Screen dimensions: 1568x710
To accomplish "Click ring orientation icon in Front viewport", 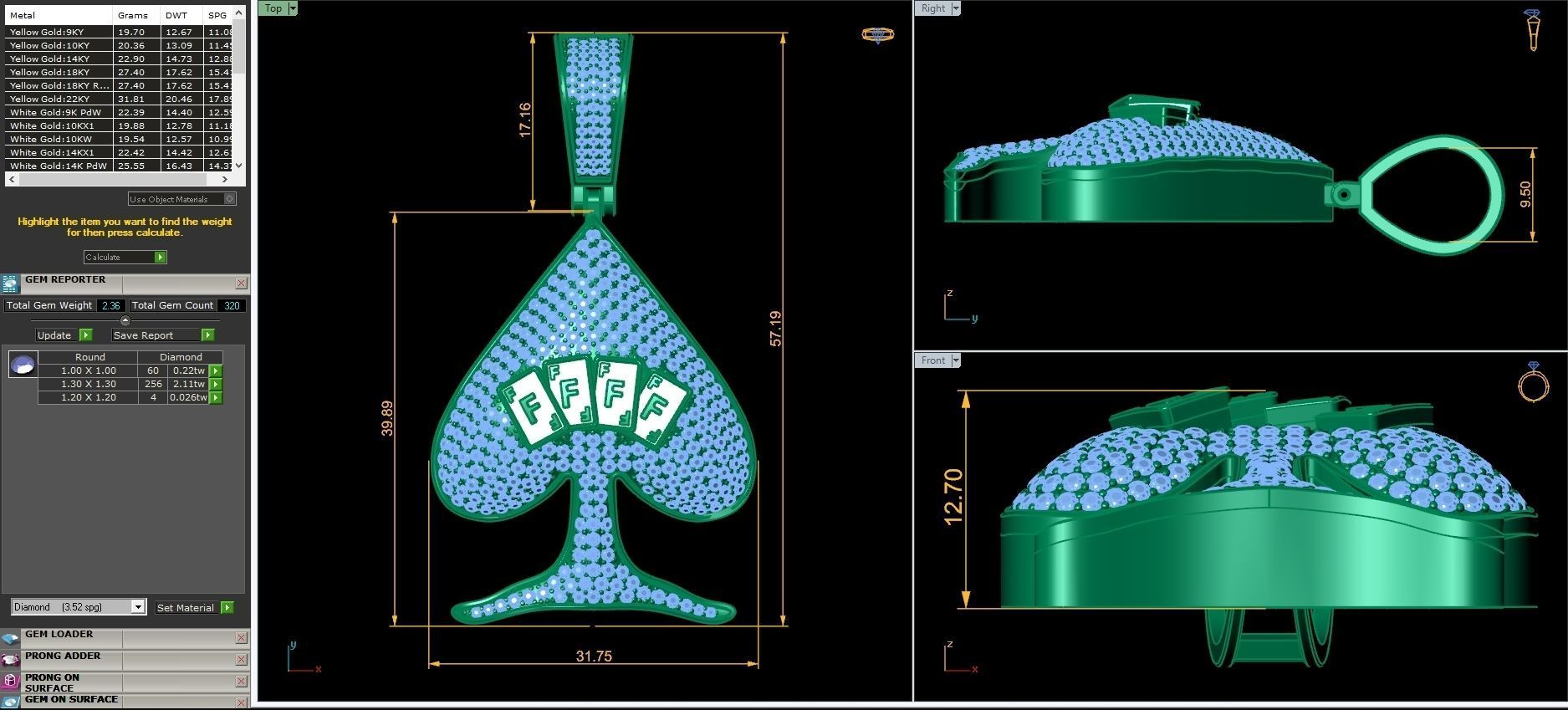I will [x=1533, y=383].
